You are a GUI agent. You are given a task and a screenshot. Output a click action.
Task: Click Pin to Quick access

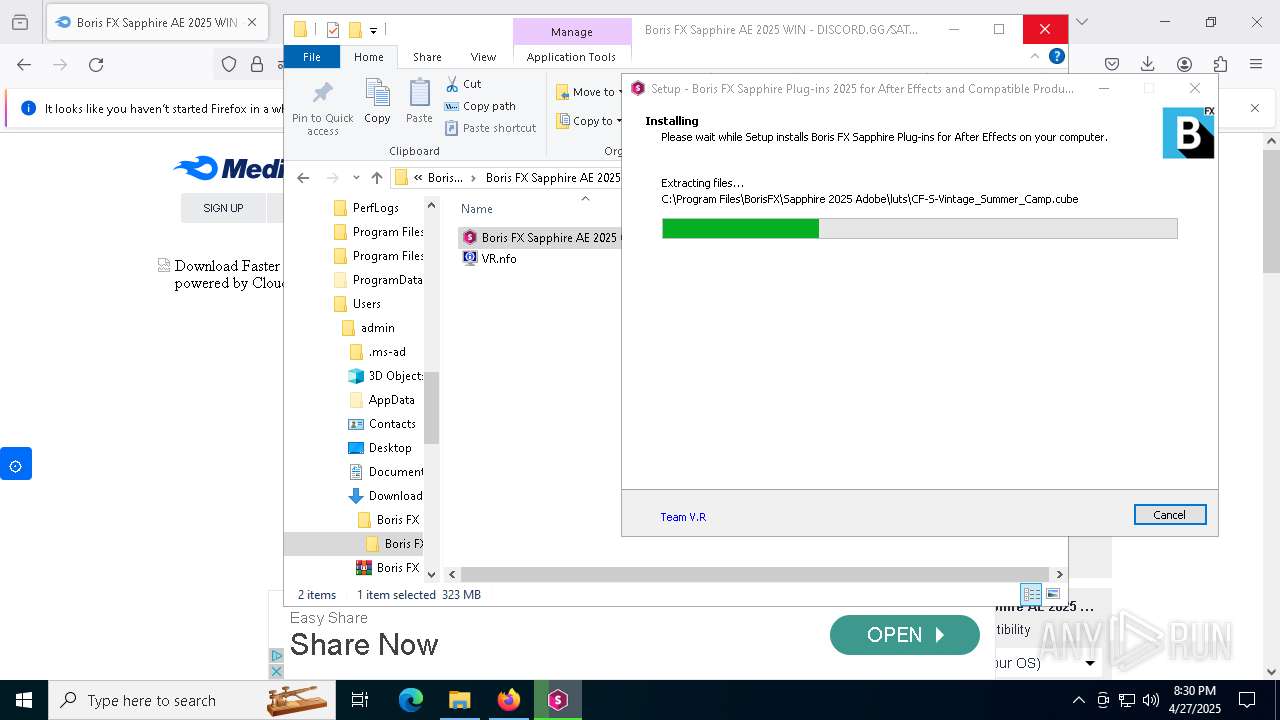coord(323,108)
